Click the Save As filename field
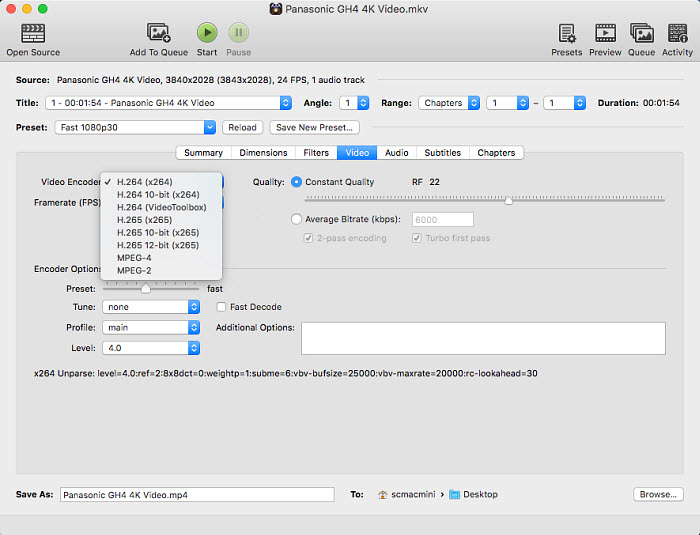 (197, 494)
